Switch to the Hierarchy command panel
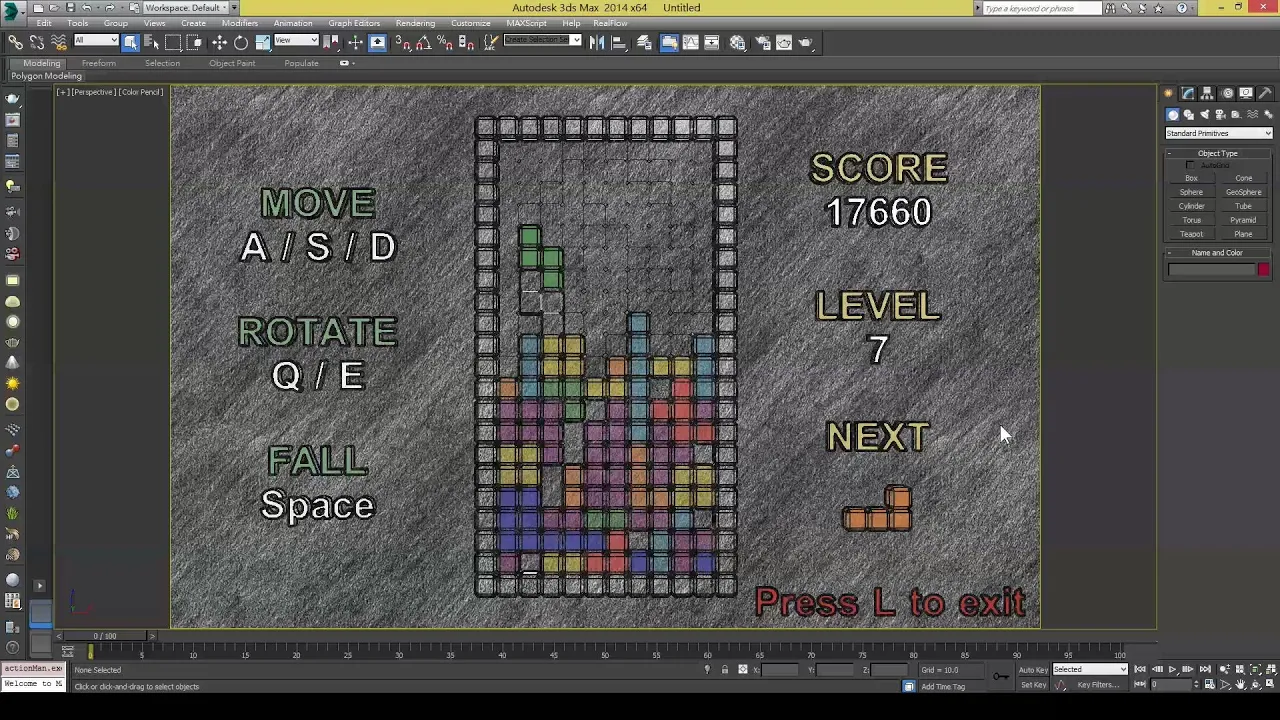Viewport: 1280px width, 720px height. click(x=1206, y=93)
